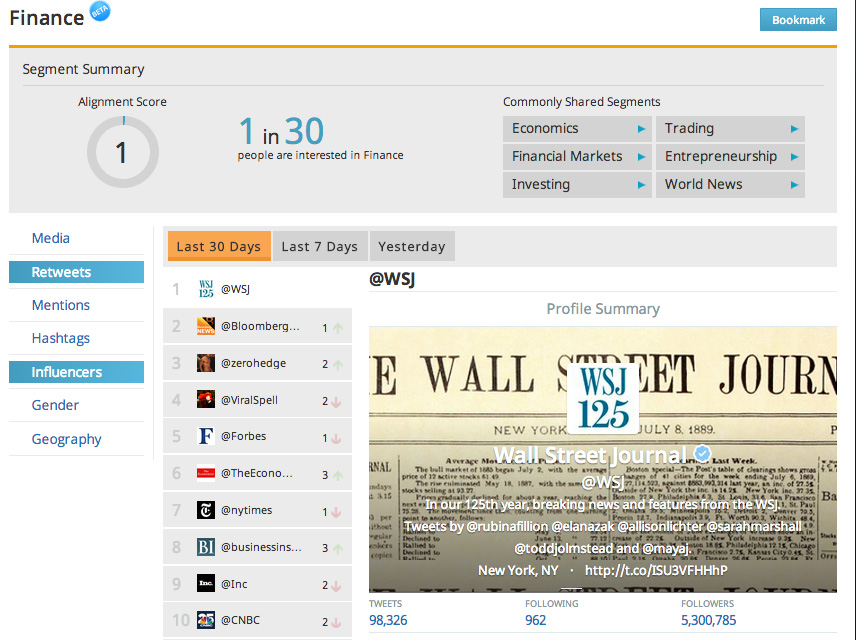This screenshot has height=640, width=856.
Task: Select the @Forbes handle in the list
Action: click(x=243, y=436)
